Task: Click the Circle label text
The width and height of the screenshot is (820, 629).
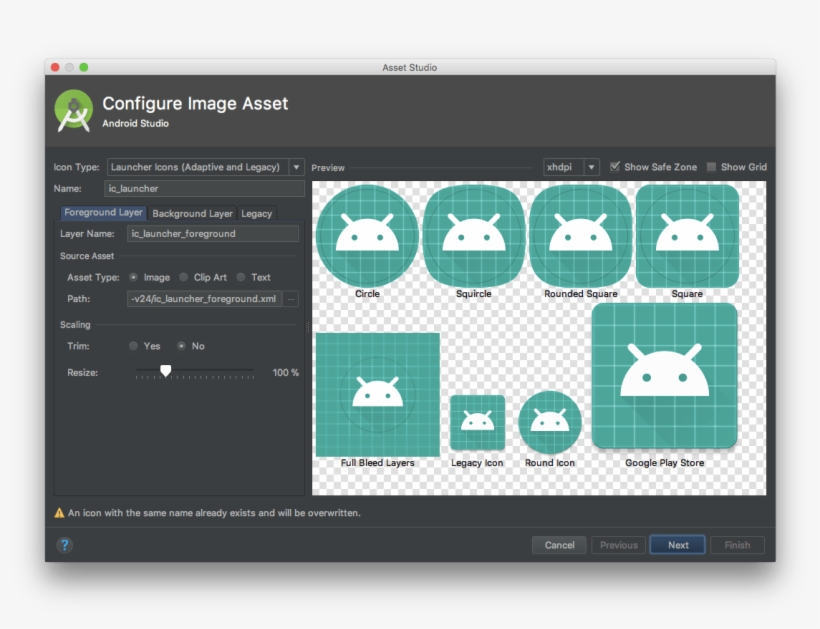Action: (367, 294)
